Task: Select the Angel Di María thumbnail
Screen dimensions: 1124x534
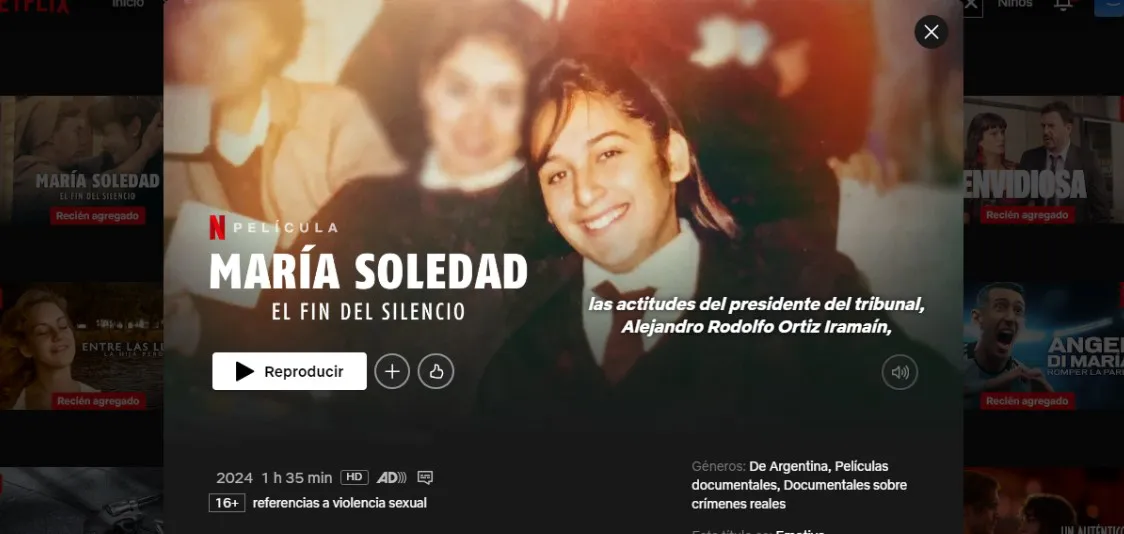Action: [1044, 345]
